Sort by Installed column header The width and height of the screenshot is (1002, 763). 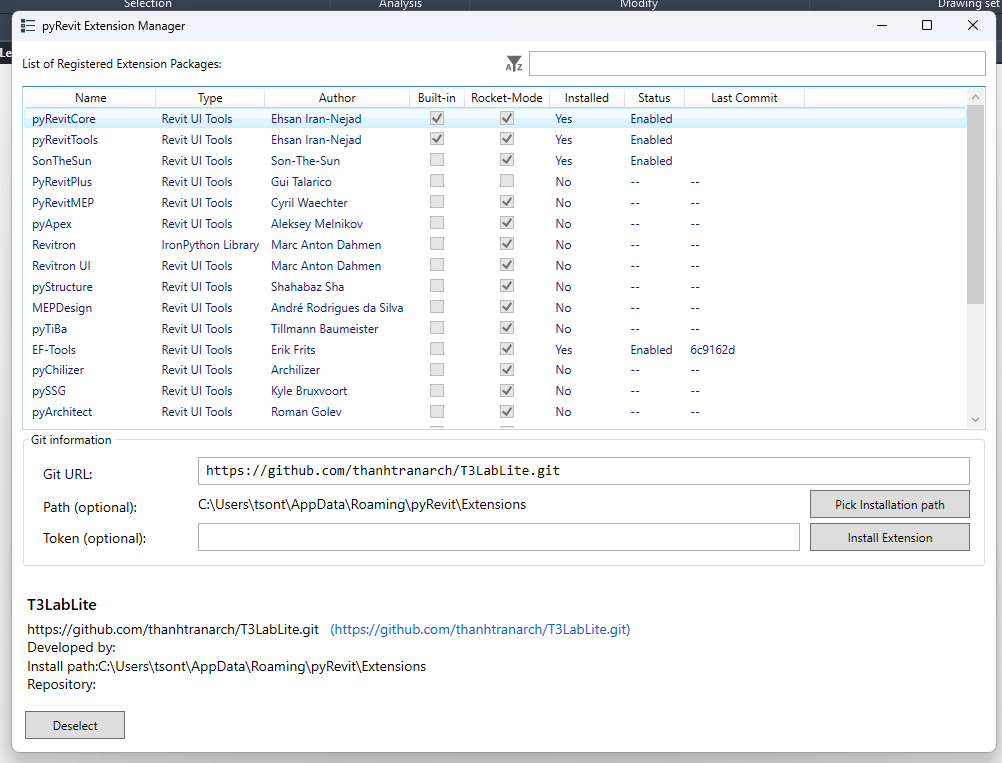pos(586,98)
